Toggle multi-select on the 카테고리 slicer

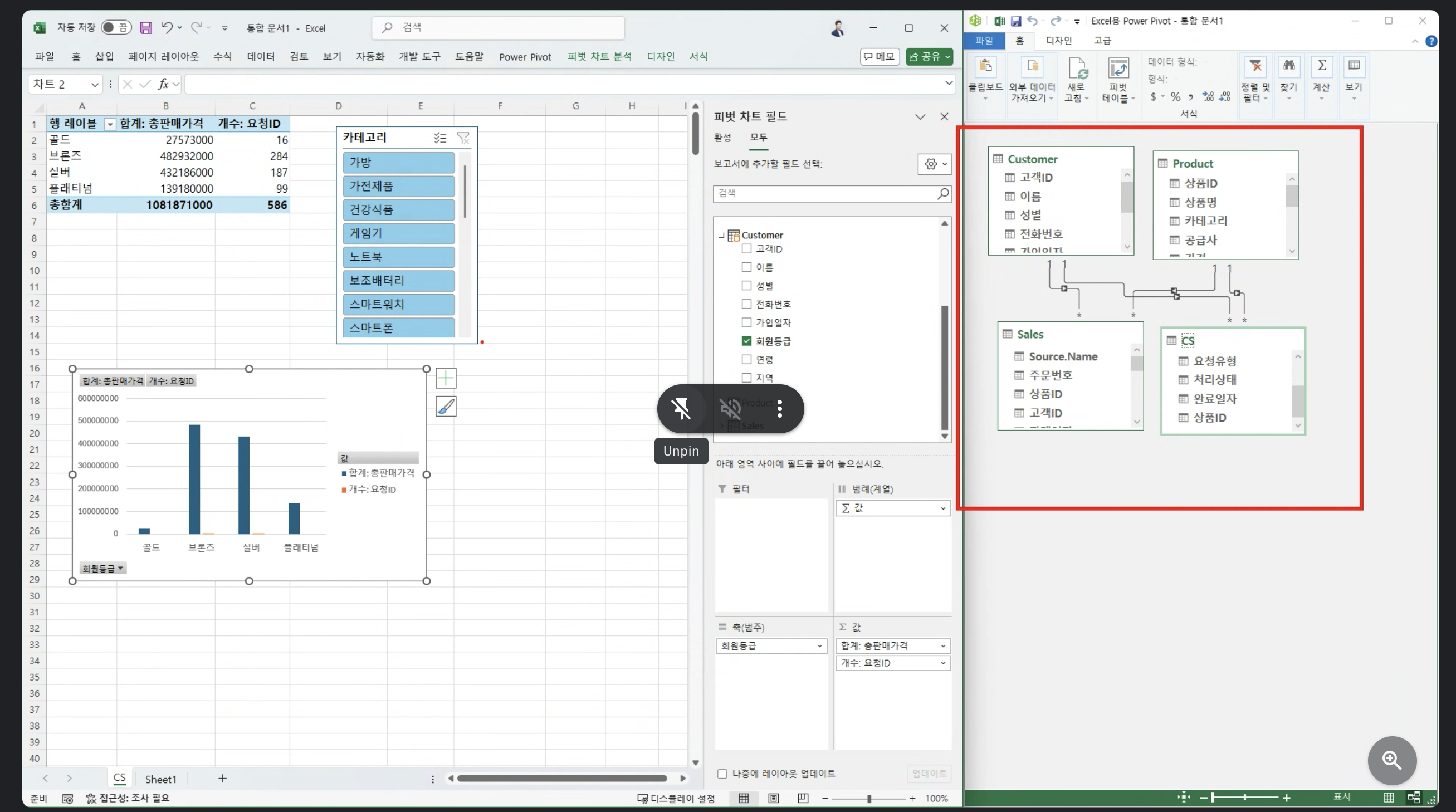pyautogui.click(x=439, y=138)
